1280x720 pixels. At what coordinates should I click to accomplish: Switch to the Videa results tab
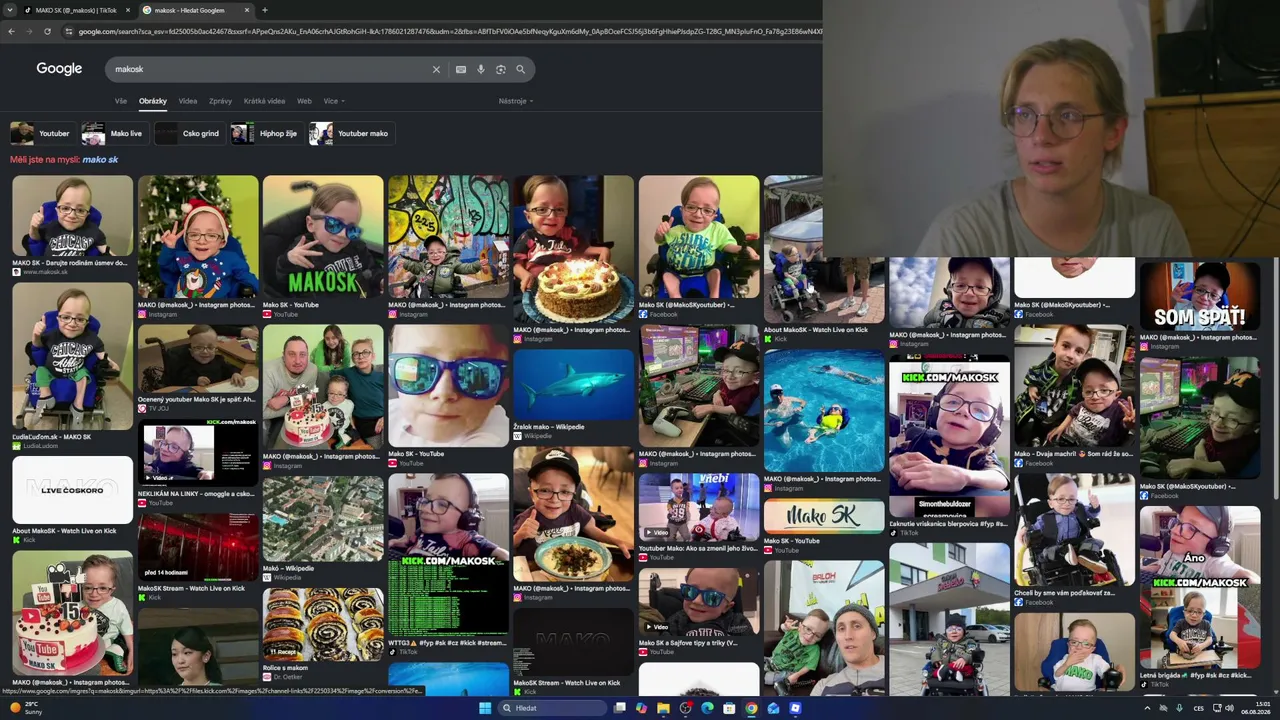pos(188,101)
